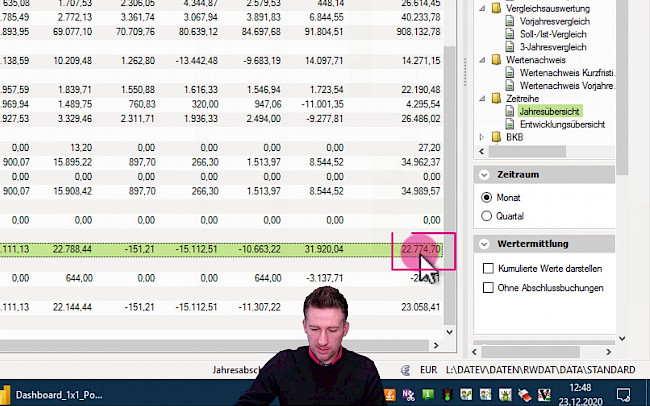Click the green info bubble tray icon
This screenshot has height=406, width=650.
point(427,394)
